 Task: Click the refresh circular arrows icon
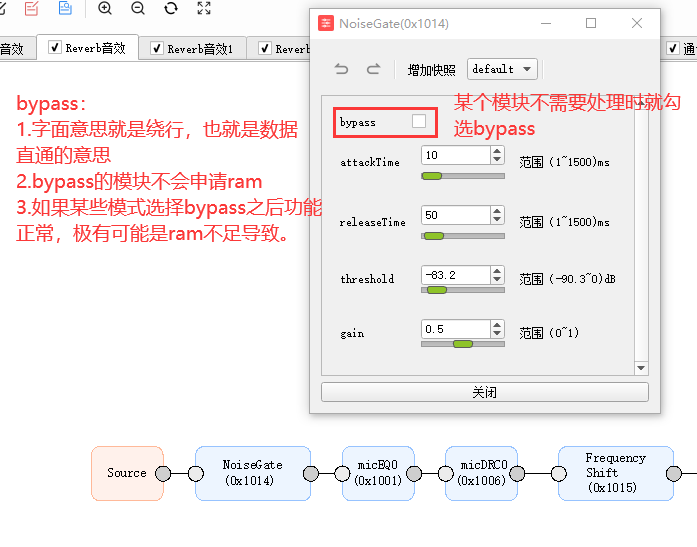(171, 8)
